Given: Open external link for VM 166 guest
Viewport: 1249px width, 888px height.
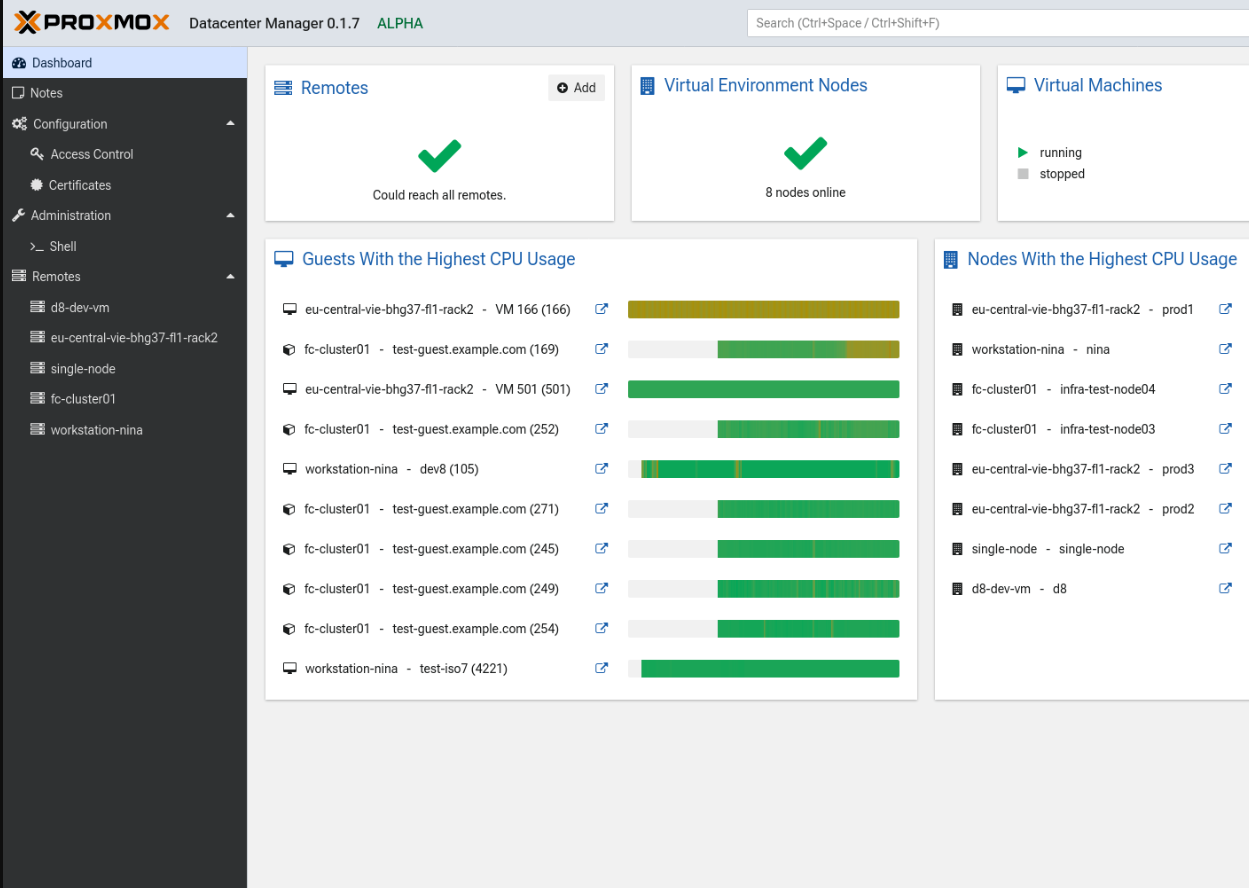Looking at the screenshot, I should pos(602,309).
